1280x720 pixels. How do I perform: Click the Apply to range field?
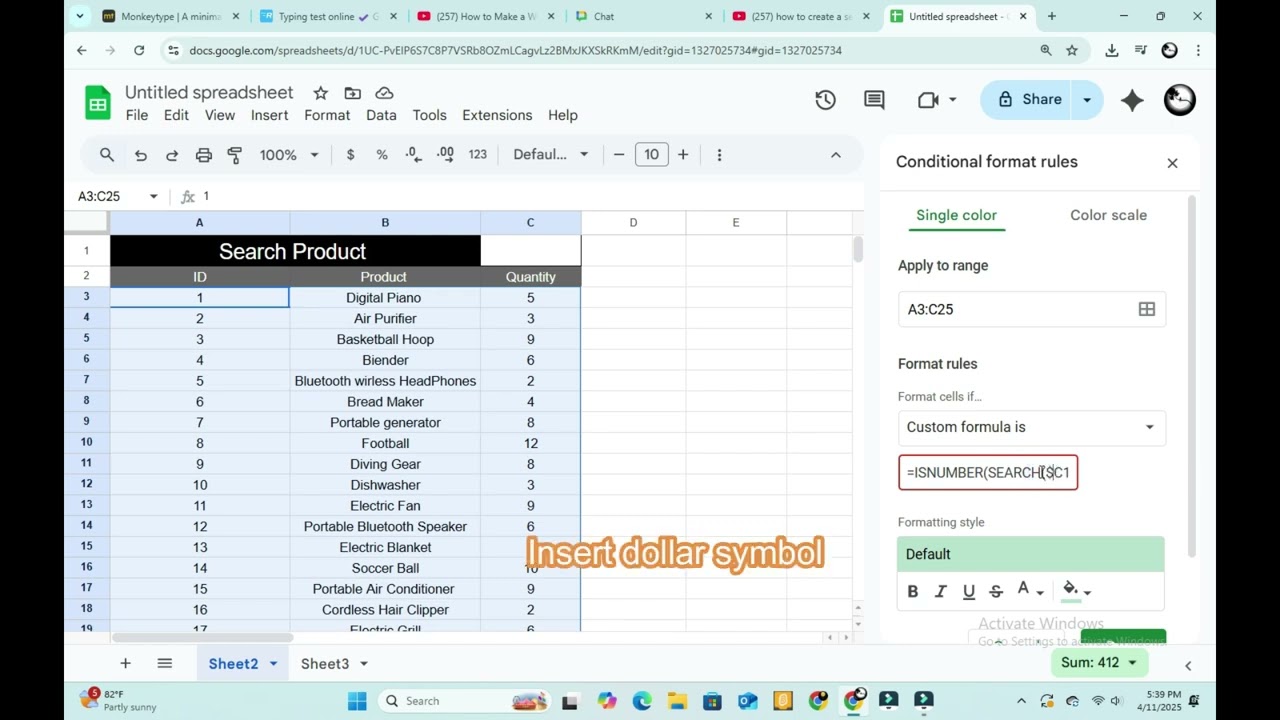pos(1031,309)
